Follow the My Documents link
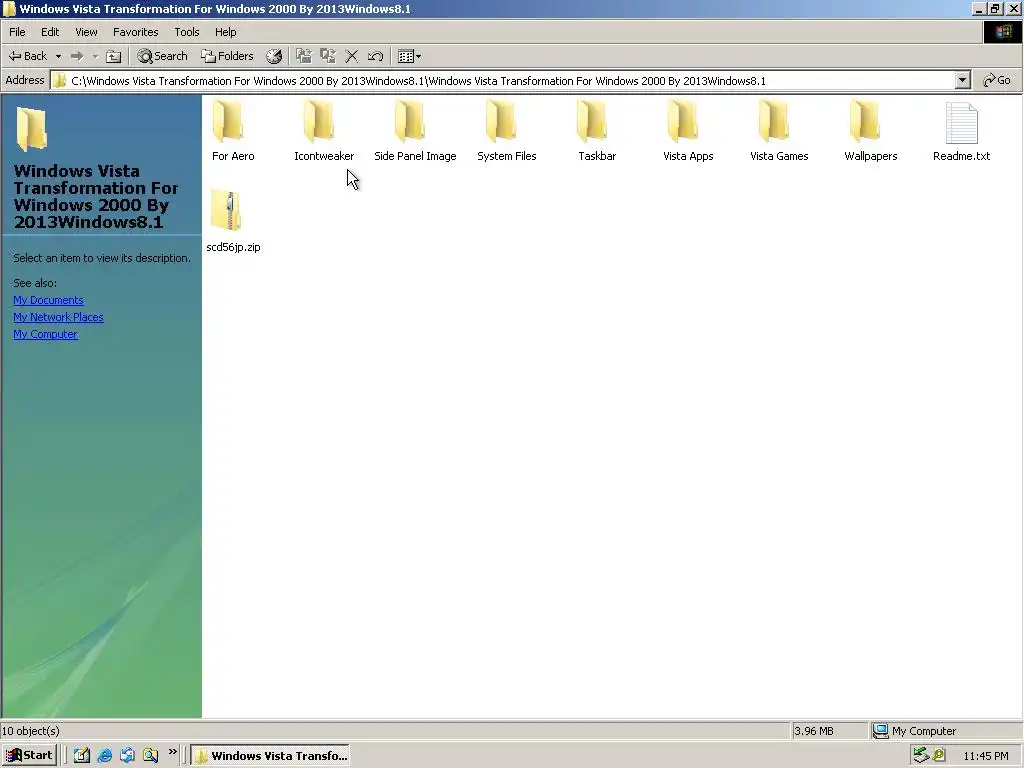 (x=48, y=300)
